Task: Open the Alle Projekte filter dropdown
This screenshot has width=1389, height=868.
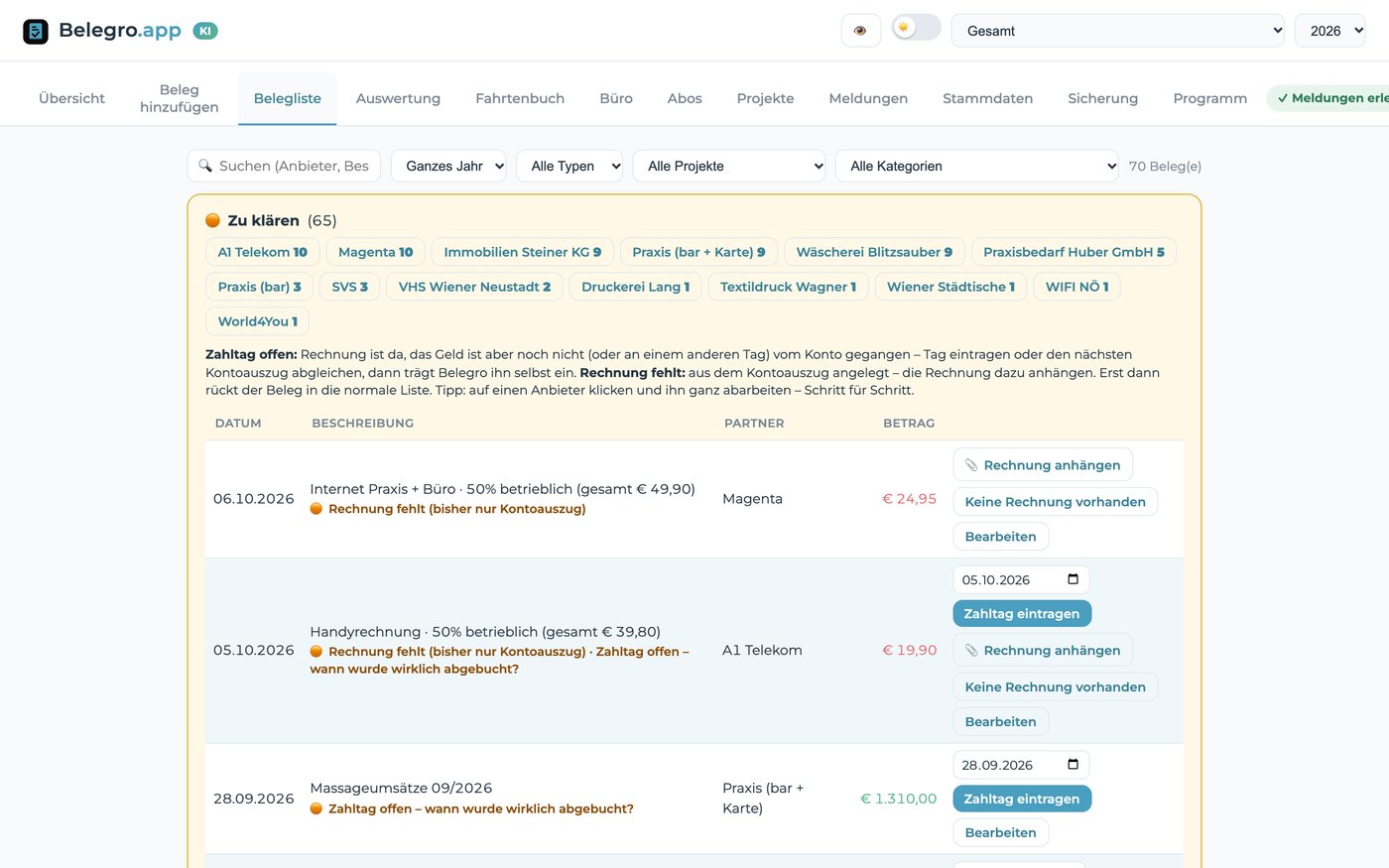Action: (x=729, y=166)
